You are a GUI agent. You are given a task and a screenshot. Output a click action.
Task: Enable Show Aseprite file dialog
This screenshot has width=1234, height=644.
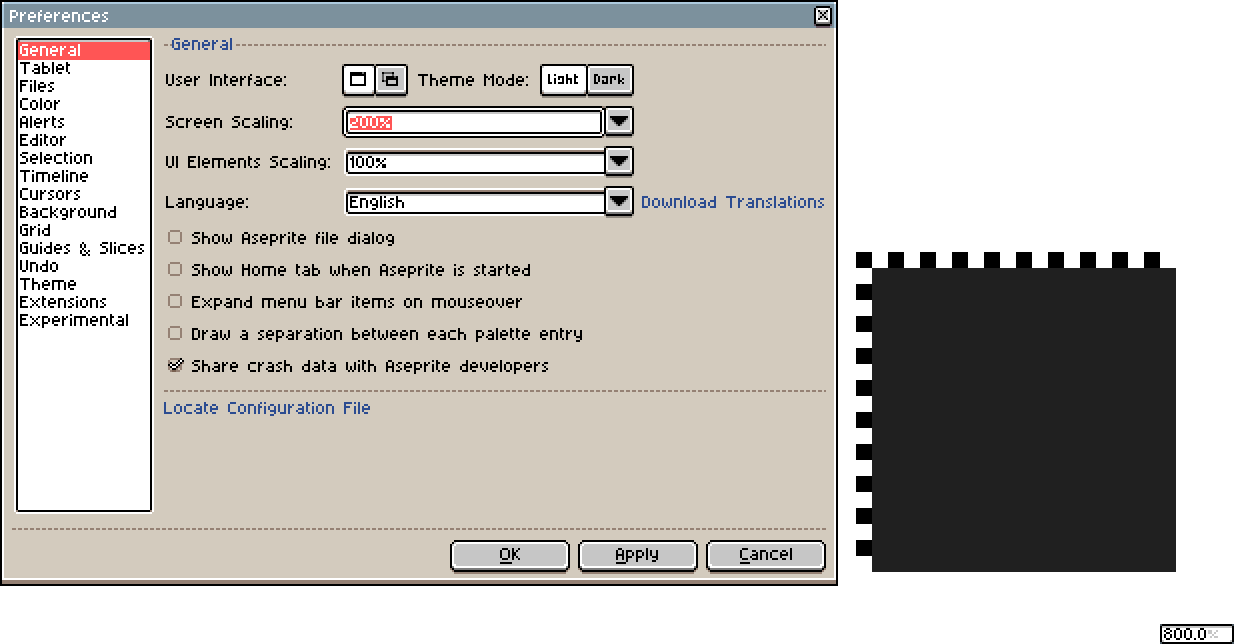[x=281, y=238]
